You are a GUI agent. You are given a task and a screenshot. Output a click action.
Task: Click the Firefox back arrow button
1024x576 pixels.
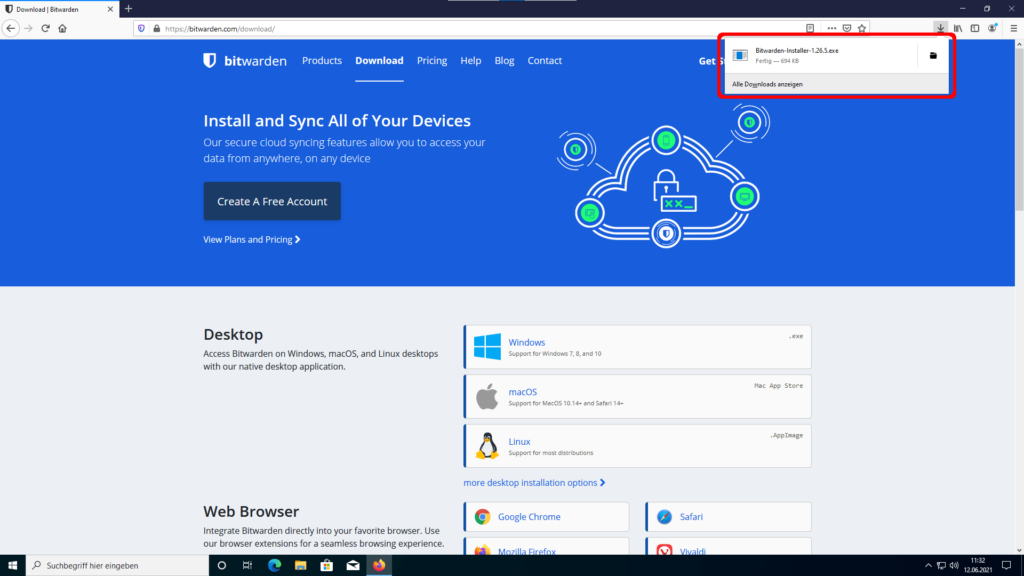click(x=10, y=28)
